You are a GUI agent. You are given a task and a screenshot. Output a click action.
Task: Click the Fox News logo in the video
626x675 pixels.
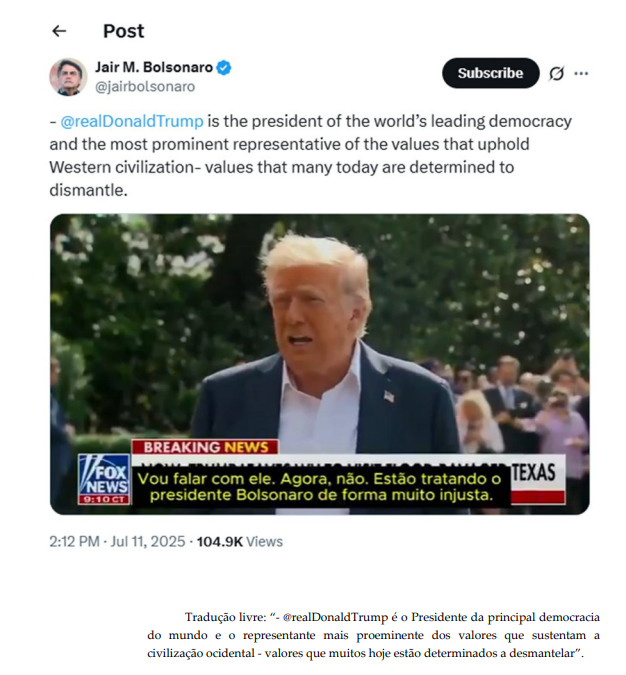tap(104, 478)
